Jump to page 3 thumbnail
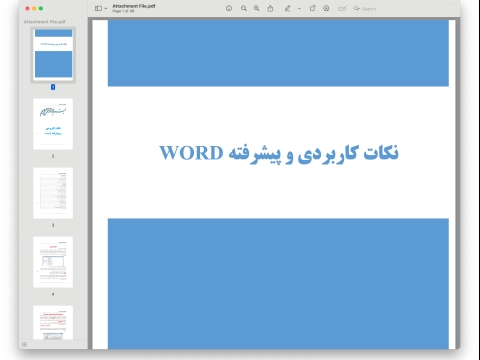 tap(53, 193)
